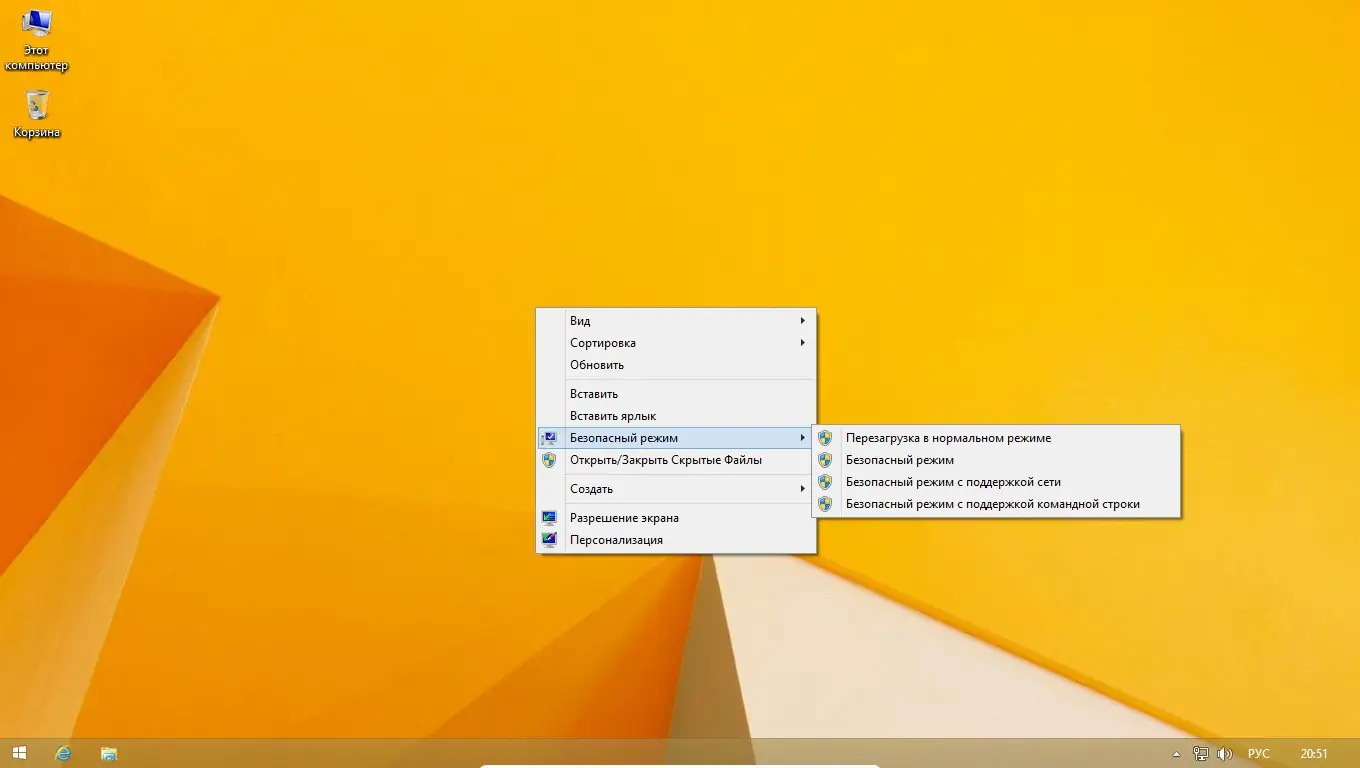Expand the Создать submenu
Screen dimensions: 1360x768
676,489
